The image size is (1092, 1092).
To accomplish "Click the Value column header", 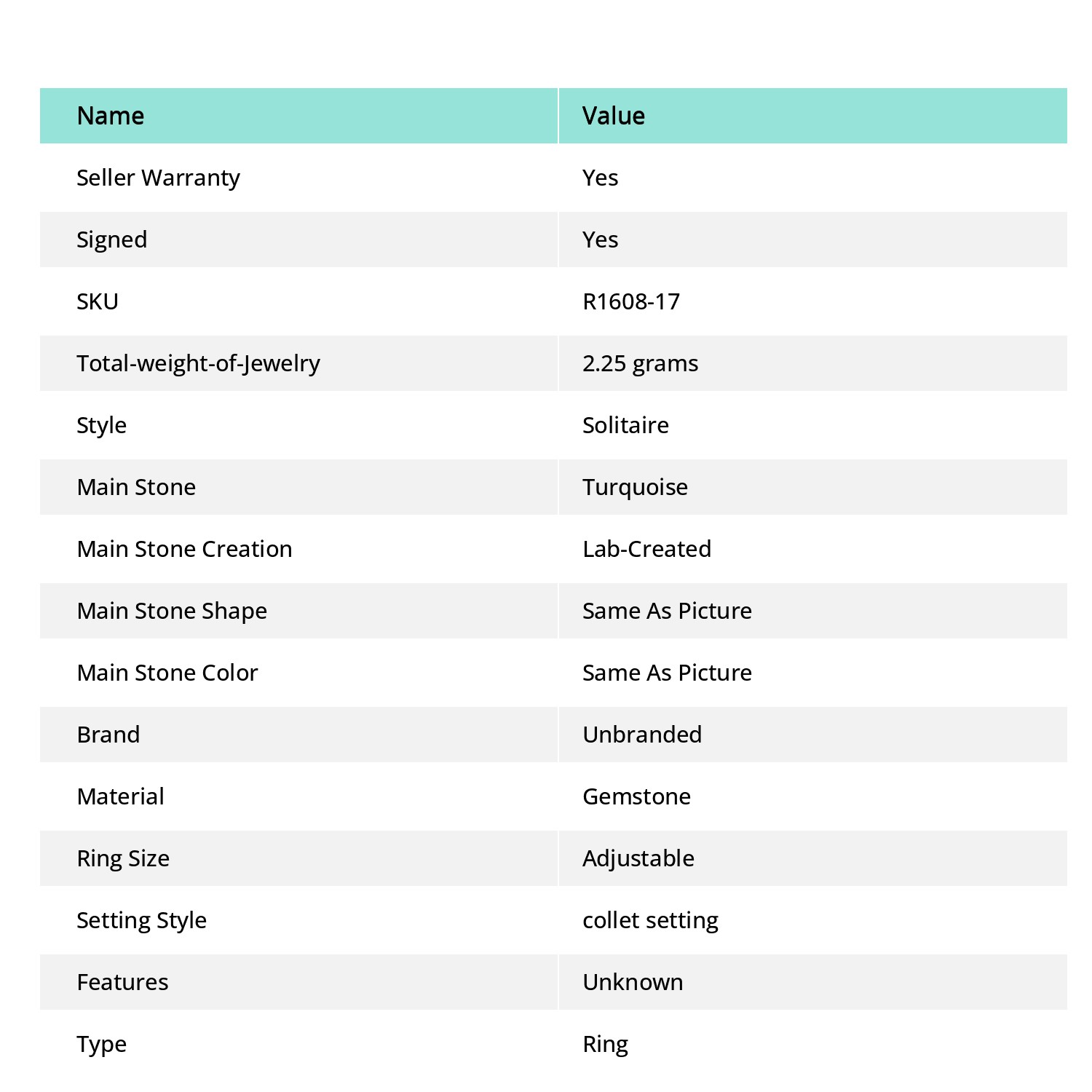I will (x=614, y=116).
